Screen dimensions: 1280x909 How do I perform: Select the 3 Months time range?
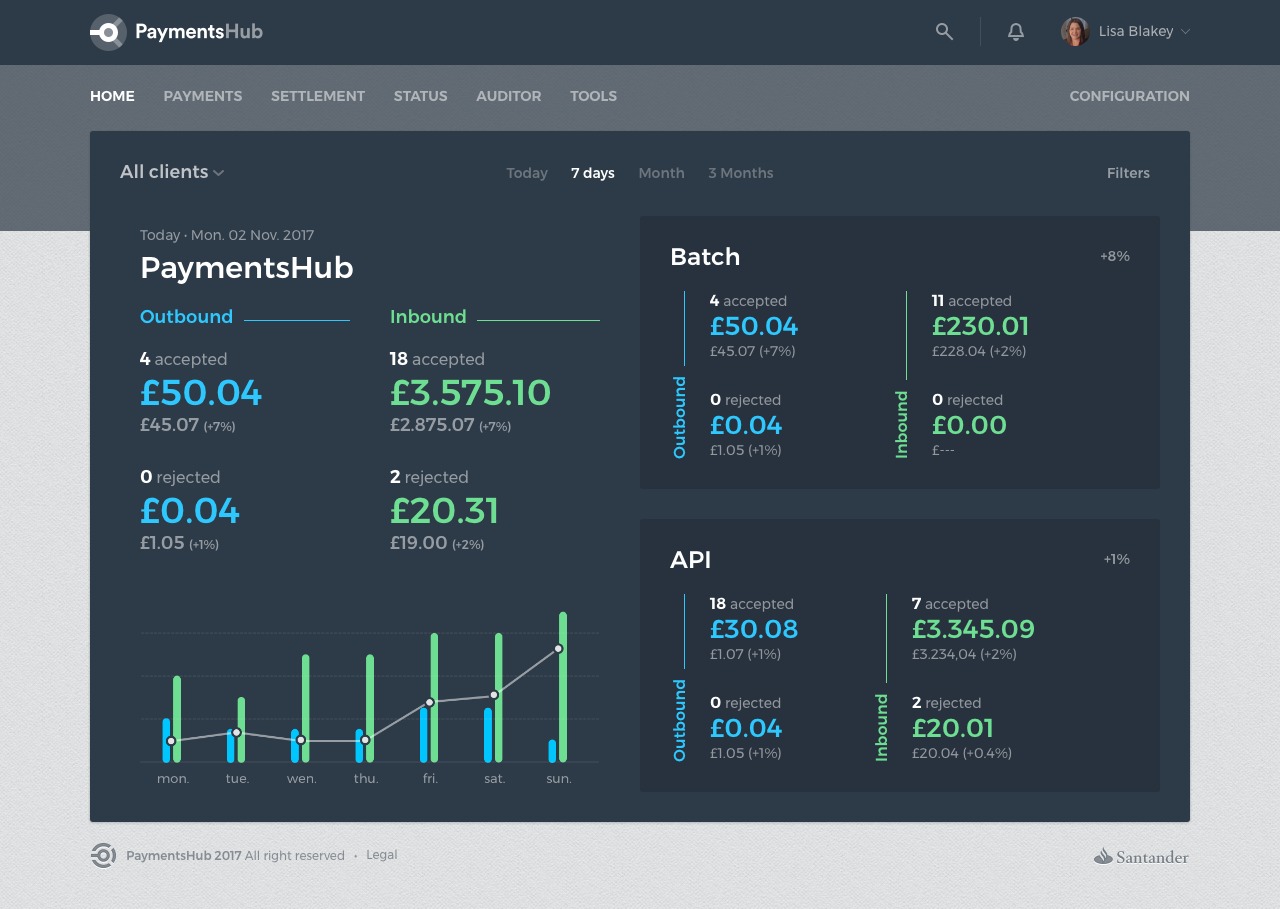pos(741,173)
